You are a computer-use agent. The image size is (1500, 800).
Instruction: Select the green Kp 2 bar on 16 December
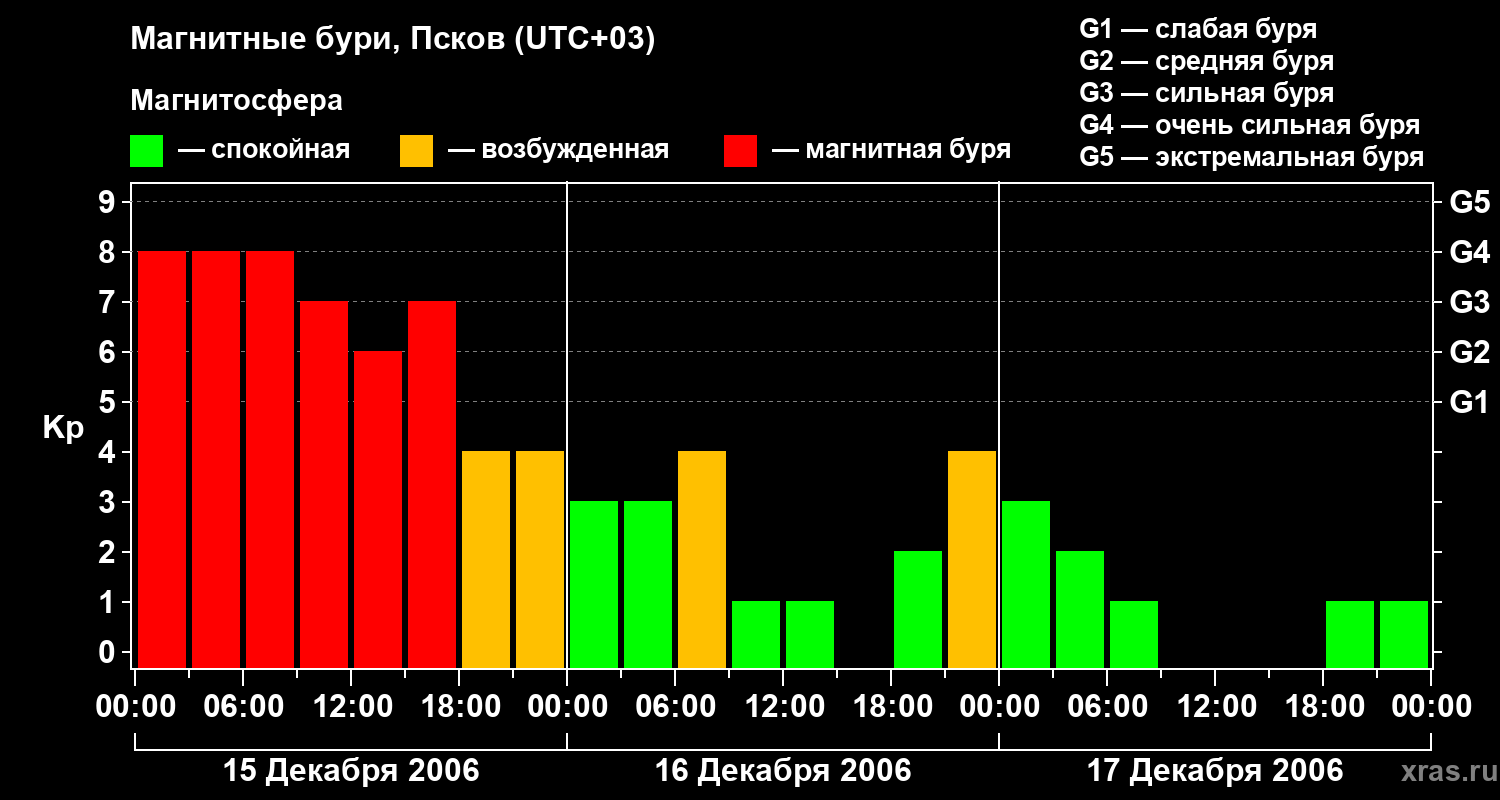pyautogui.click(x=918, y=610)
